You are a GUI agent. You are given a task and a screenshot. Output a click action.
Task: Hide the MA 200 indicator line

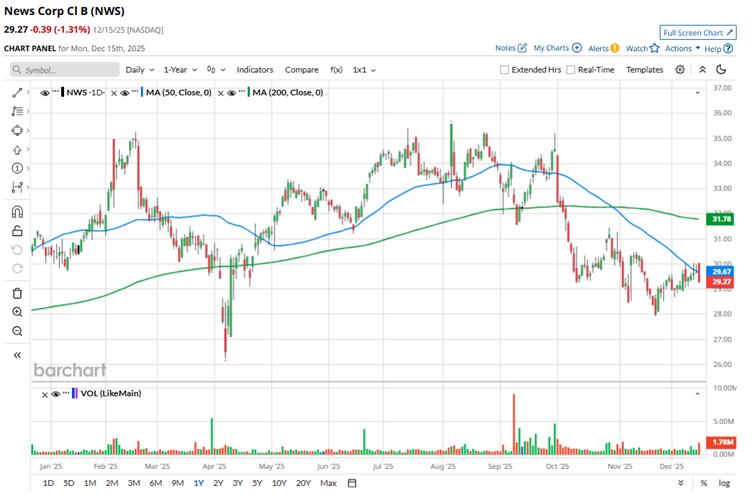[231, 93]
